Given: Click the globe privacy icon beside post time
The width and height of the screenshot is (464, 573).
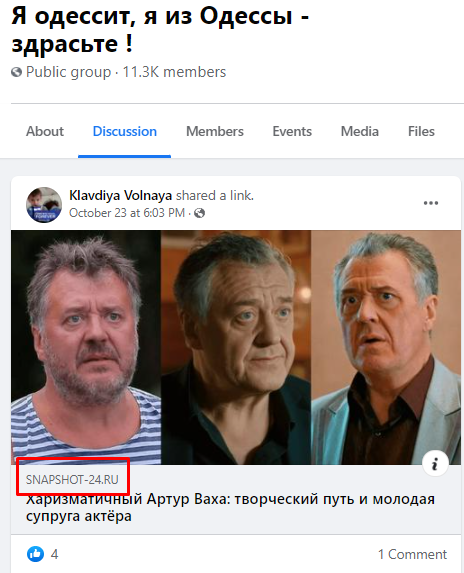Looking at the screenshot, I should (x=199, y=213).
